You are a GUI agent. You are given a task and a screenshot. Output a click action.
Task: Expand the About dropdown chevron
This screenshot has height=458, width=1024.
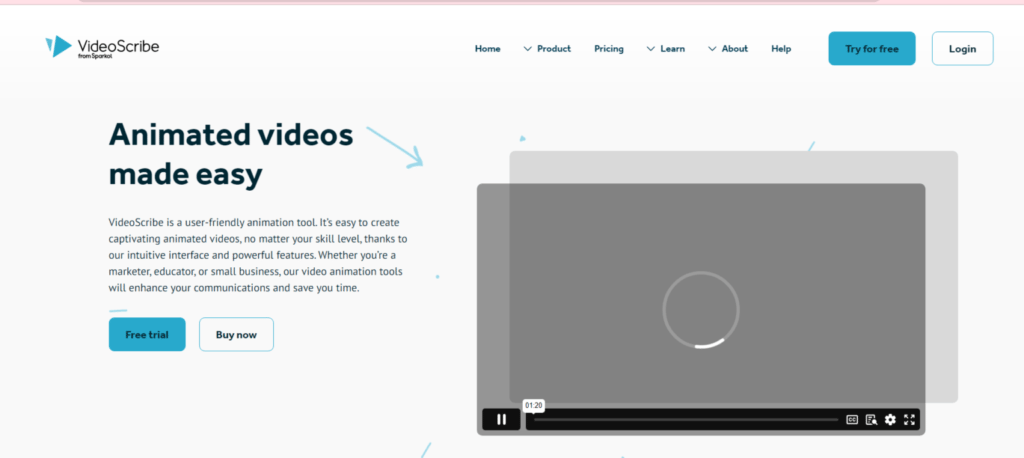pyautogui.click(x=712, y=49)
